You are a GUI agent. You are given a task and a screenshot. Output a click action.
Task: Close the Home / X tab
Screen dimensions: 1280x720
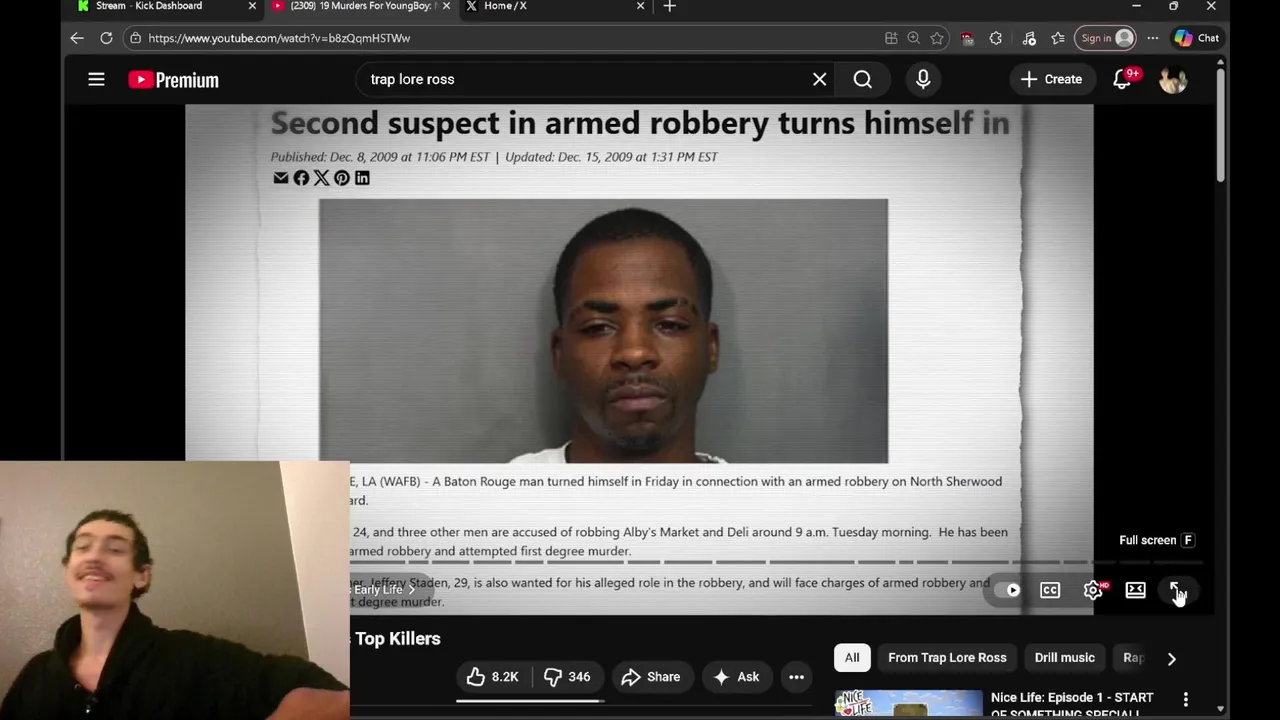(640, 6)
